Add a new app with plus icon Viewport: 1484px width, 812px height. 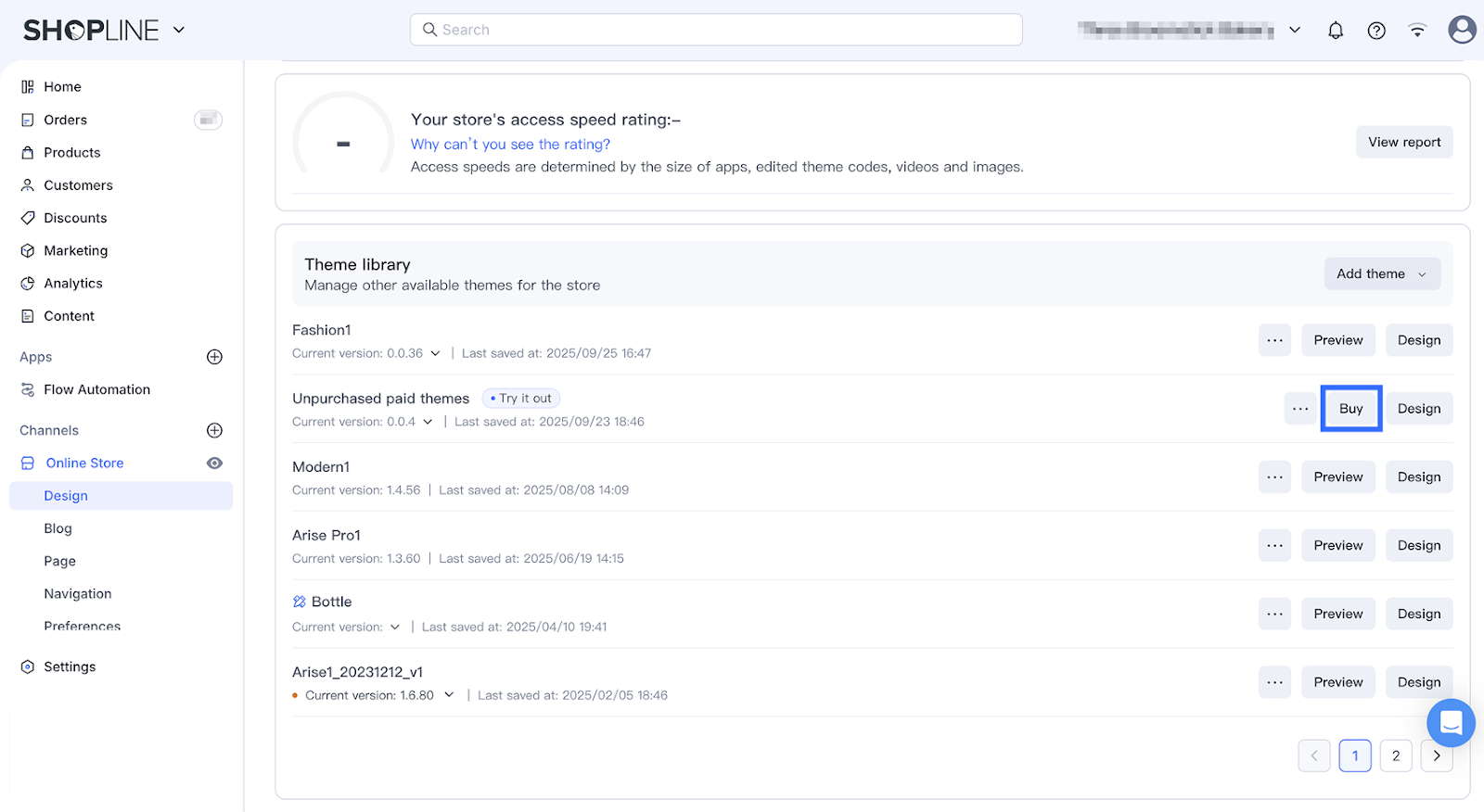214,357
